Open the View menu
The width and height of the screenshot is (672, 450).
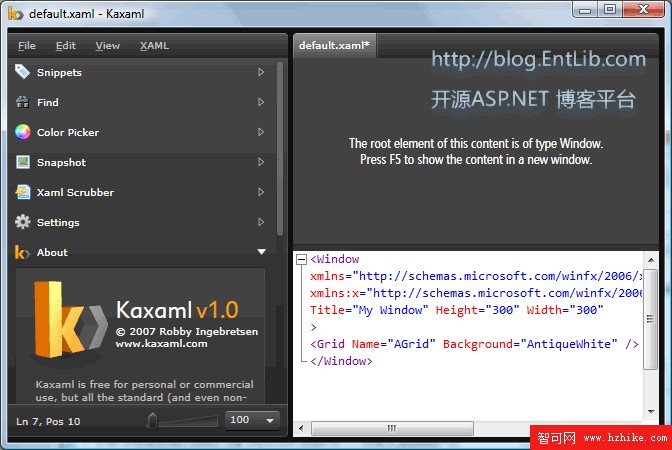click(x=108, y=45)
